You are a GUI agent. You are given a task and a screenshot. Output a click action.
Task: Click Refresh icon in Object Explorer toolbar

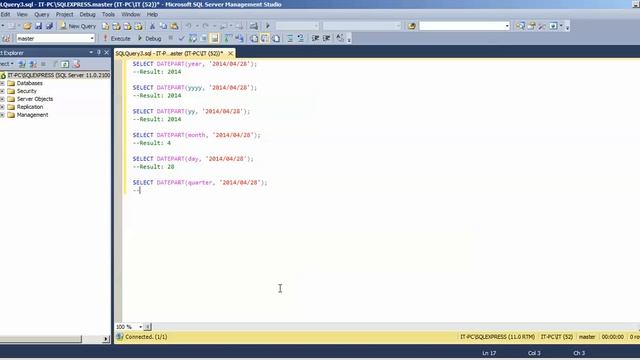[65, 64]
